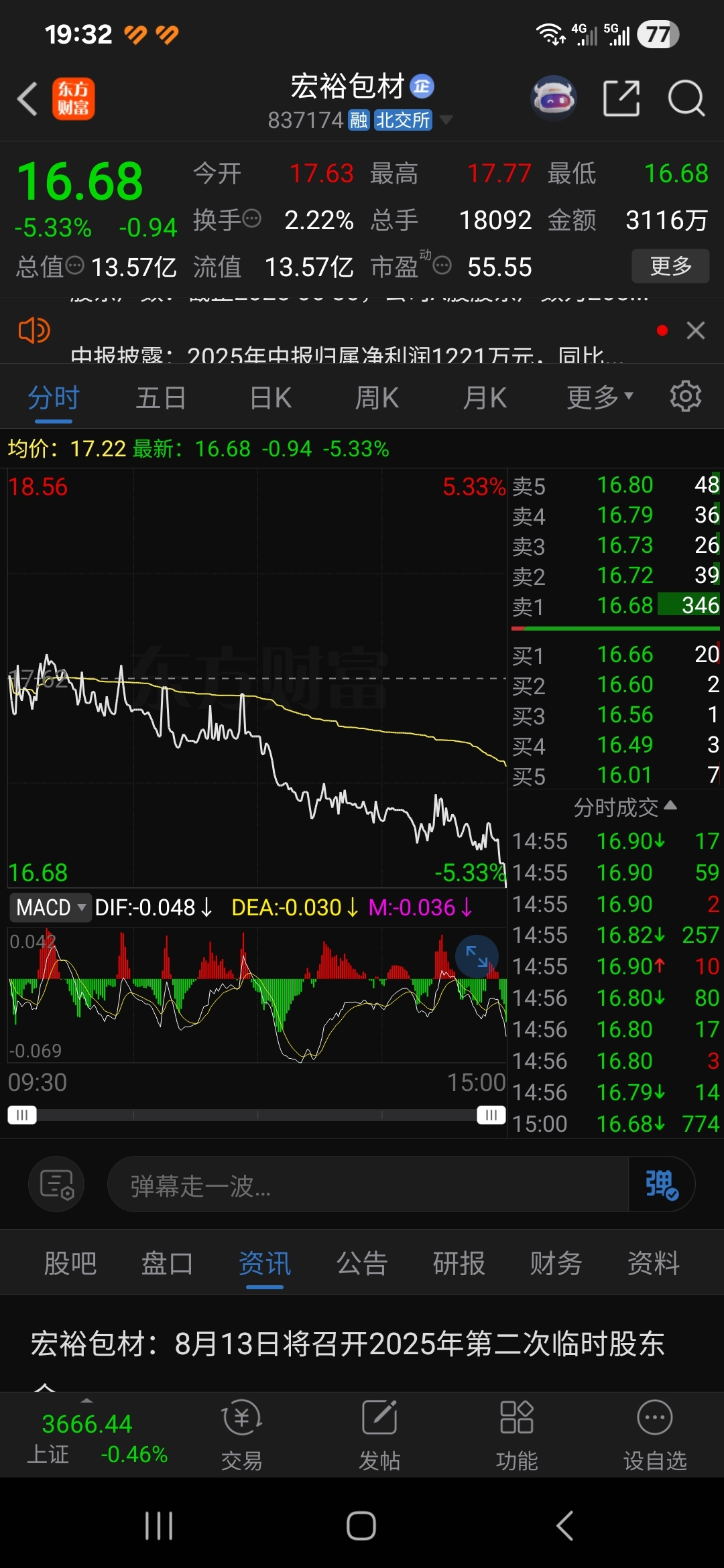This screenshot has height=1568, width=724.
Task: Open chart settings gear icon
Action: 686,396
